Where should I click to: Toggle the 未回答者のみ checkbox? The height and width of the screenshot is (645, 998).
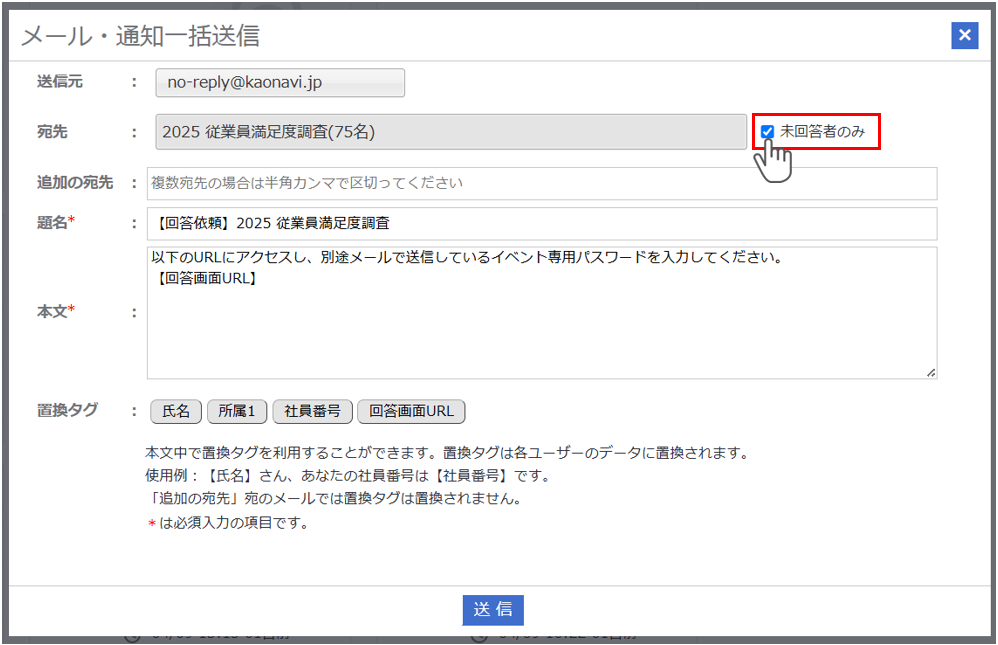coord(767,132)
